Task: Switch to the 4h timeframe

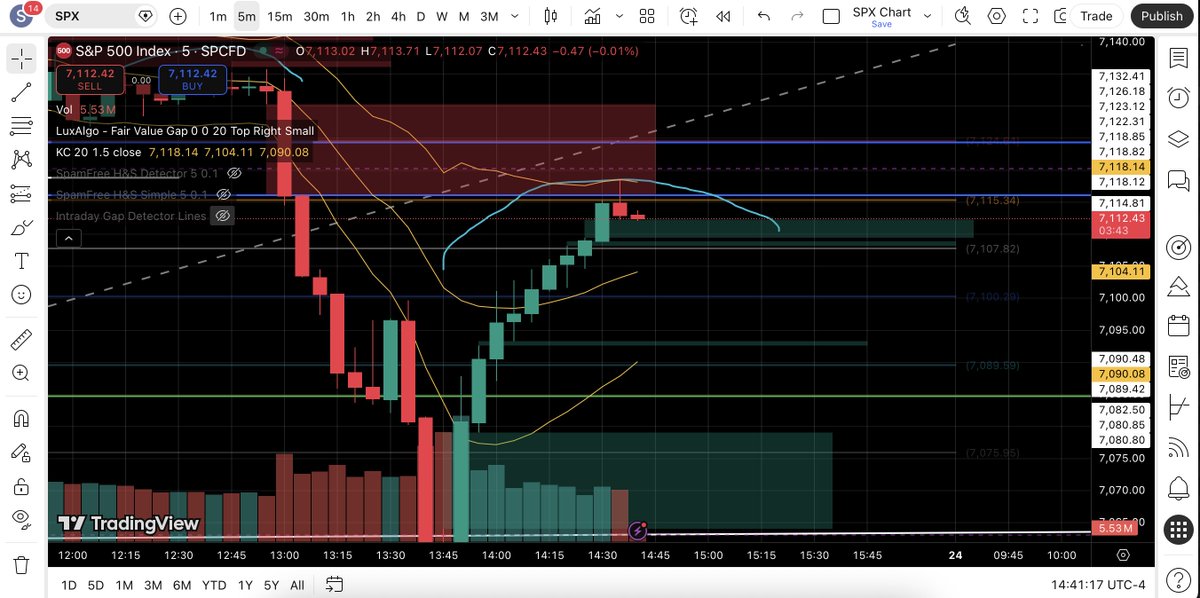Action: coord(398,16)
